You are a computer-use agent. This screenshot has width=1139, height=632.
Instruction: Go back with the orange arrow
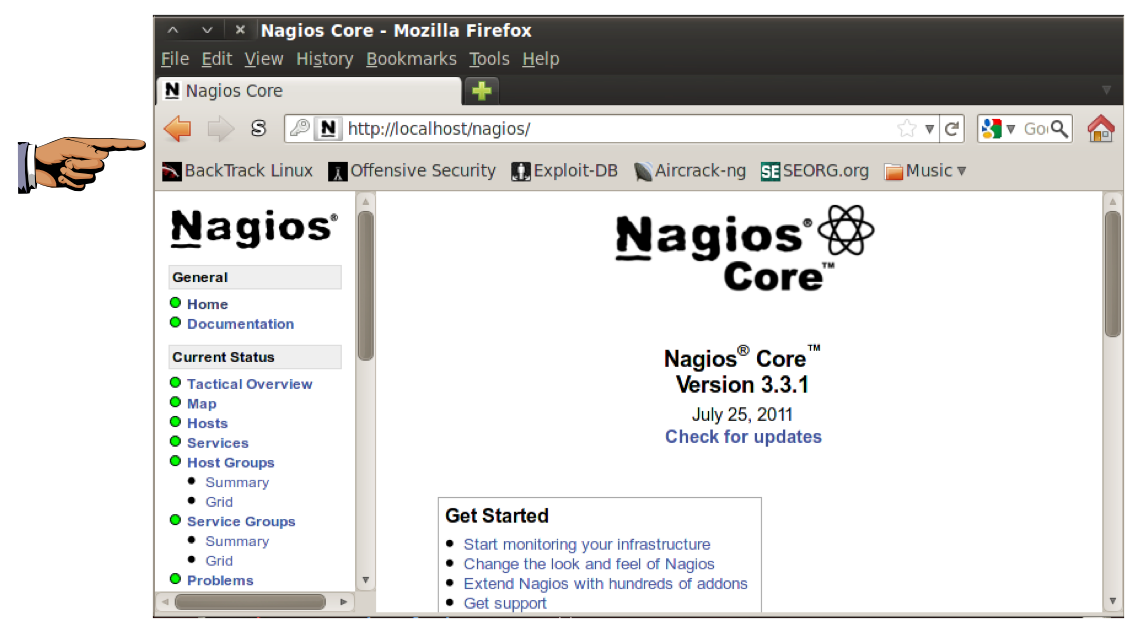click(x=177, y=129)
